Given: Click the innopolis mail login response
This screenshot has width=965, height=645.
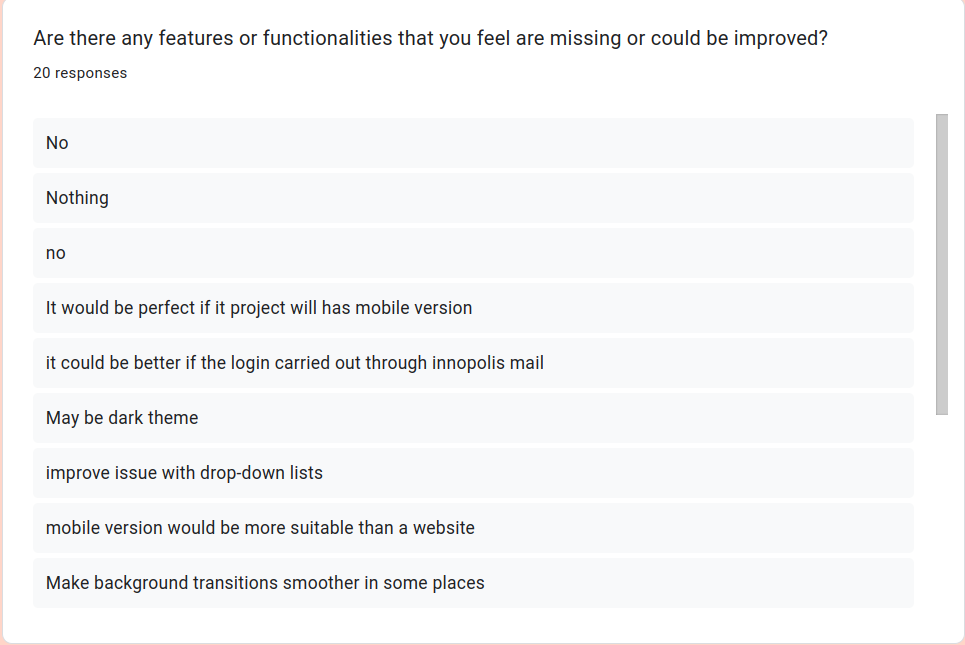Looking at the screenshot, I should tap(473, 363).
